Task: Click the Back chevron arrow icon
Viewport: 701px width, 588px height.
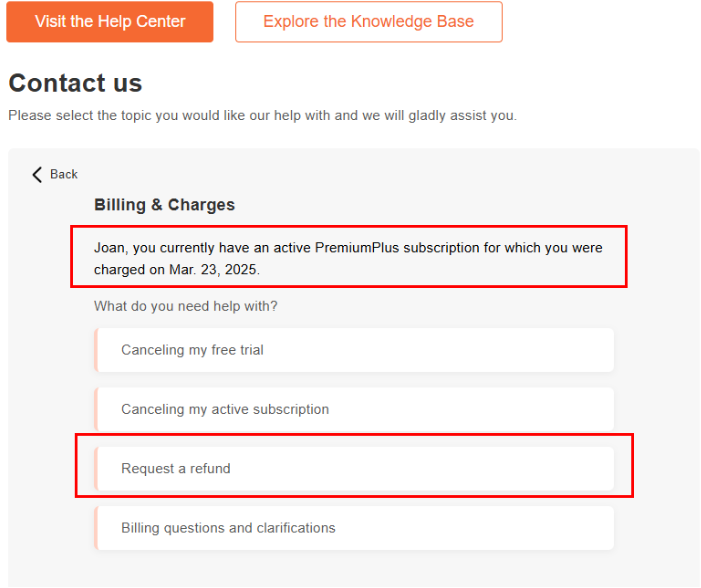Action: 38,175
